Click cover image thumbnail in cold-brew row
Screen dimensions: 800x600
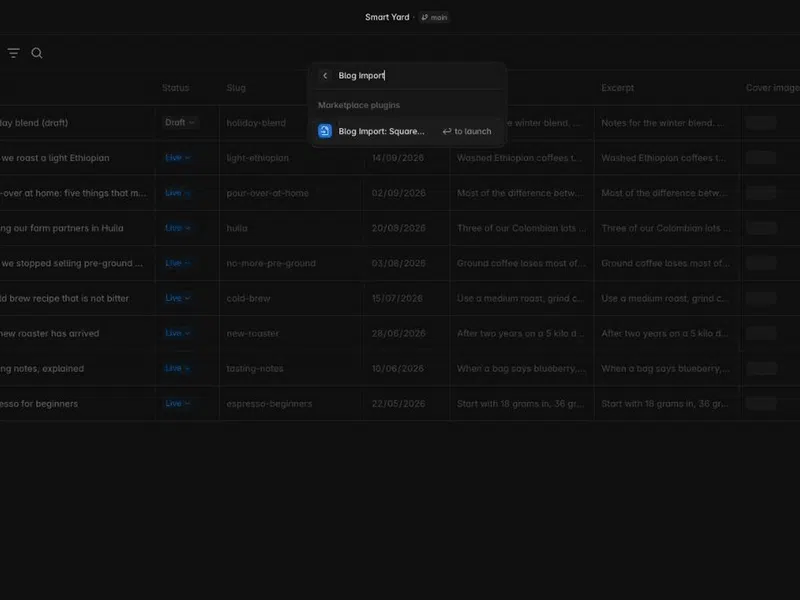click(x=761, y=298)
